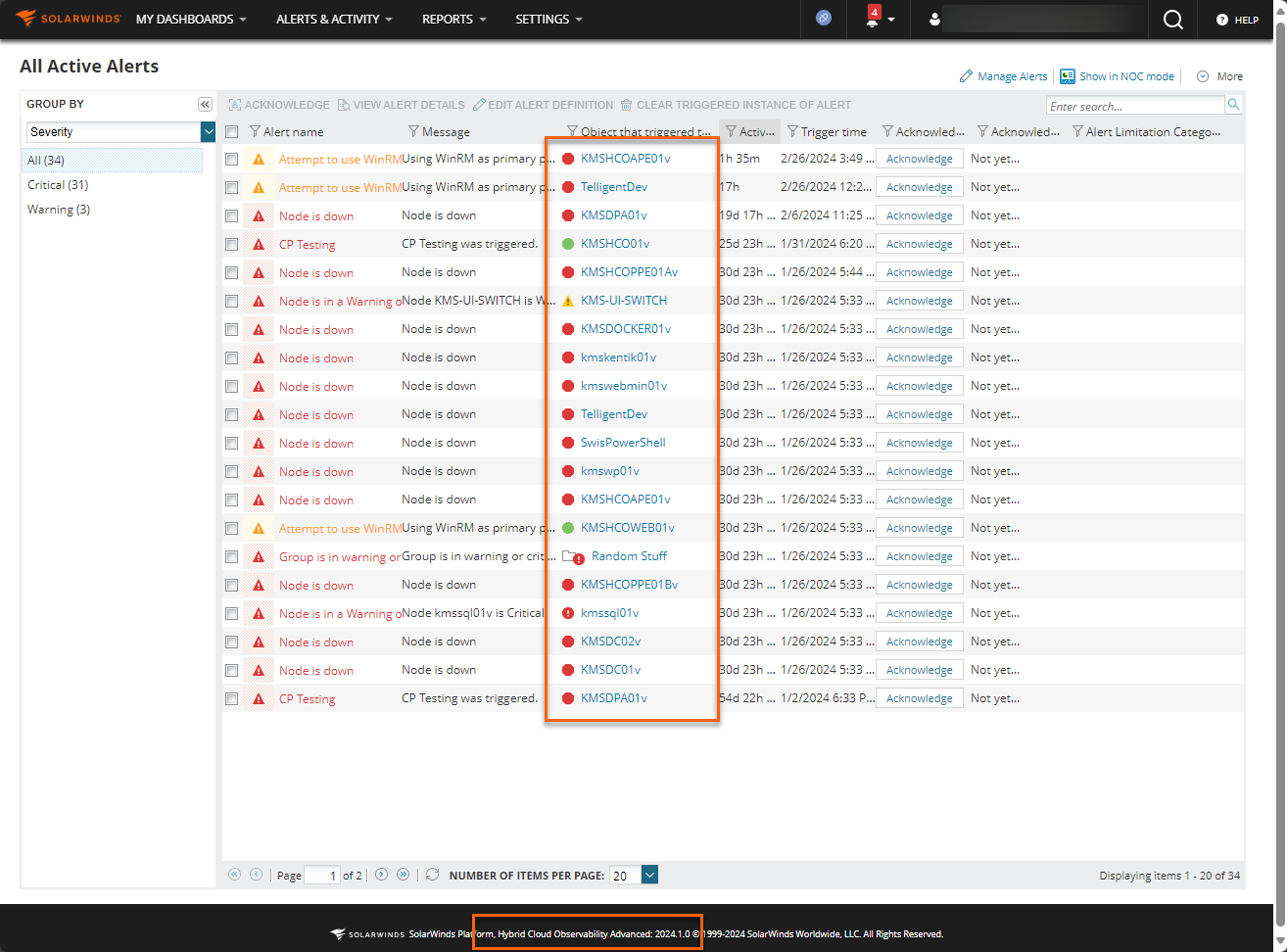Image resolution: width=1287 pixels, height=952 pixels.
Task: Click the round blue icon in top bar
Action: click(x=824, y=19)
